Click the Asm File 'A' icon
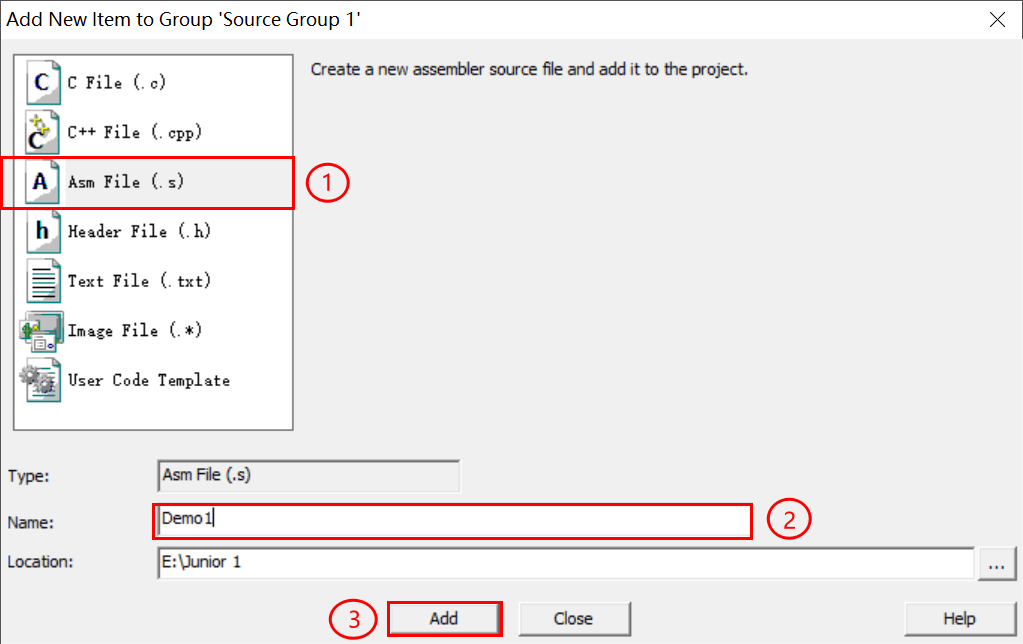 (x=43, y=182)
